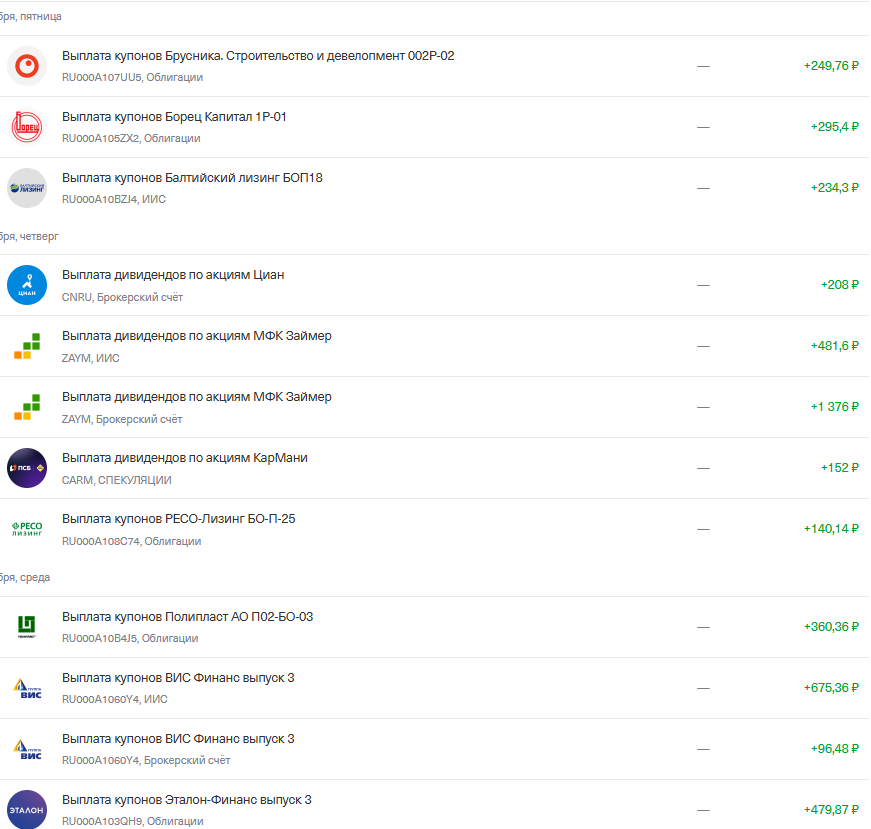Click the Полипласт logo icon

coord(27,627)
